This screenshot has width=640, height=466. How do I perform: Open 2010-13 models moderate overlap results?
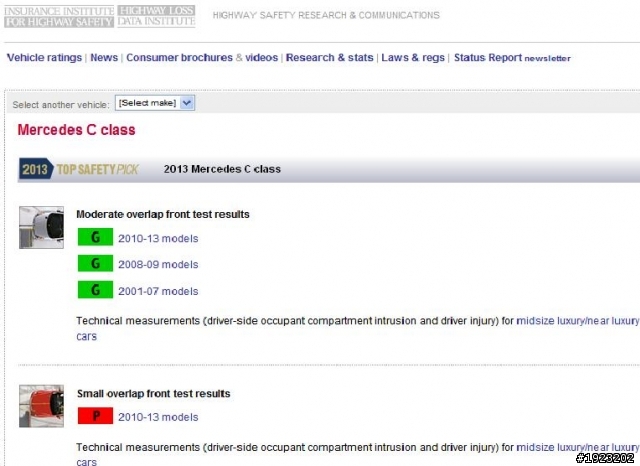pyautogui.click(x=158, y=238)
